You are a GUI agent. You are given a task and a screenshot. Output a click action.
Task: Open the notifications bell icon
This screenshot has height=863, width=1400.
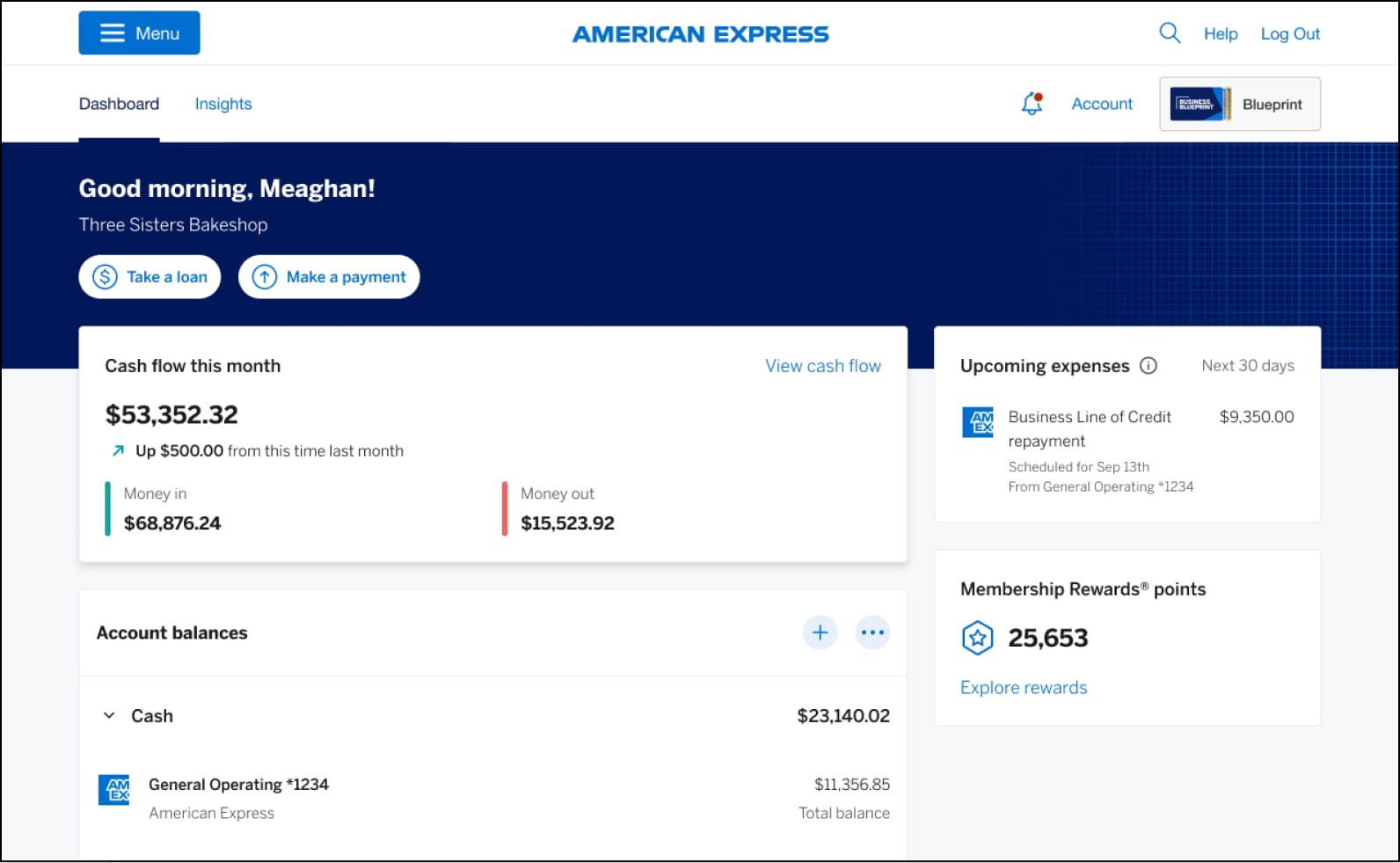[1032, 104]
